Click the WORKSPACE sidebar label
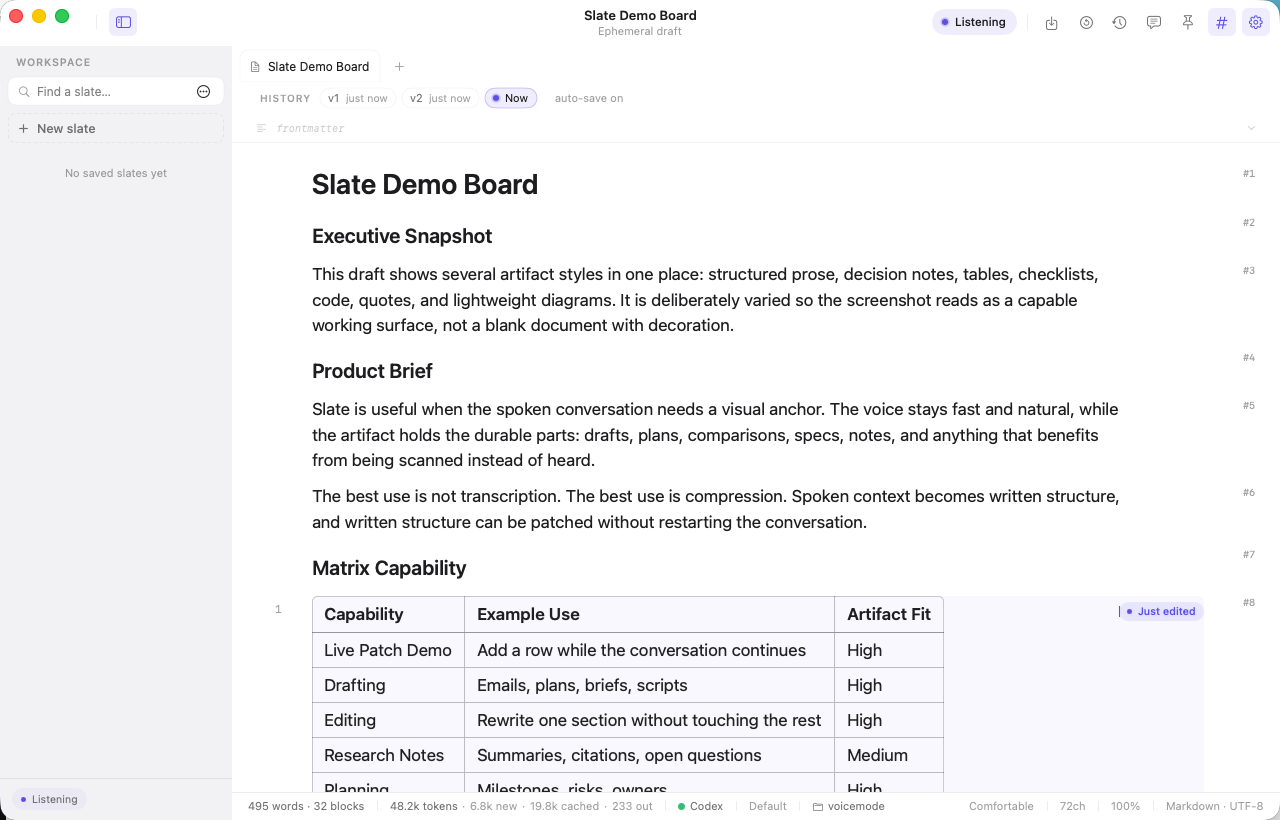This screenshot has height=820, width=1280. coord(53,62)
